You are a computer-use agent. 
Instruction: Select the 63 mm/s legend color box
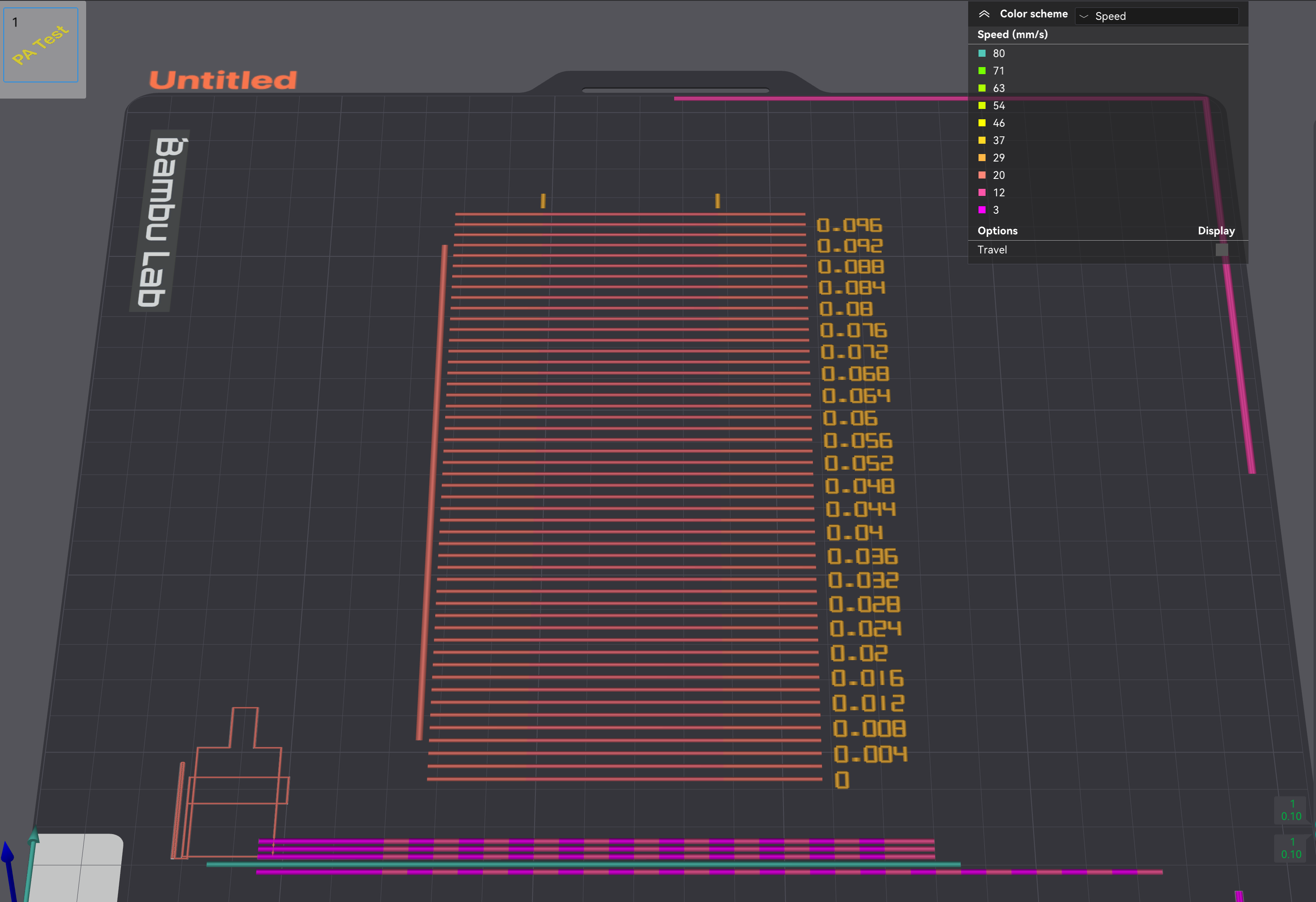[x=981, y=88]
